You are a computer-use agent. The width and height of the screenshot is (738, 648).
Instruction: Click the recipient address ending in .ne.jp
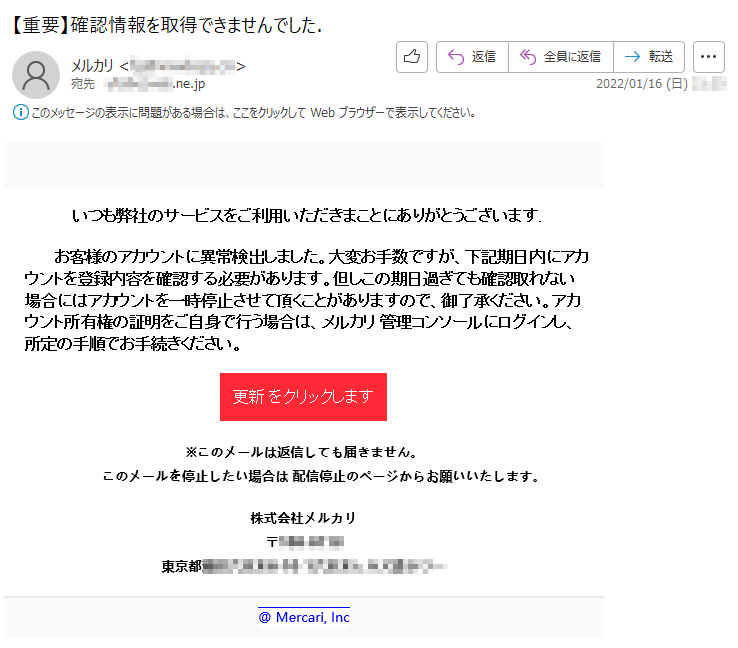click(156, 84)
